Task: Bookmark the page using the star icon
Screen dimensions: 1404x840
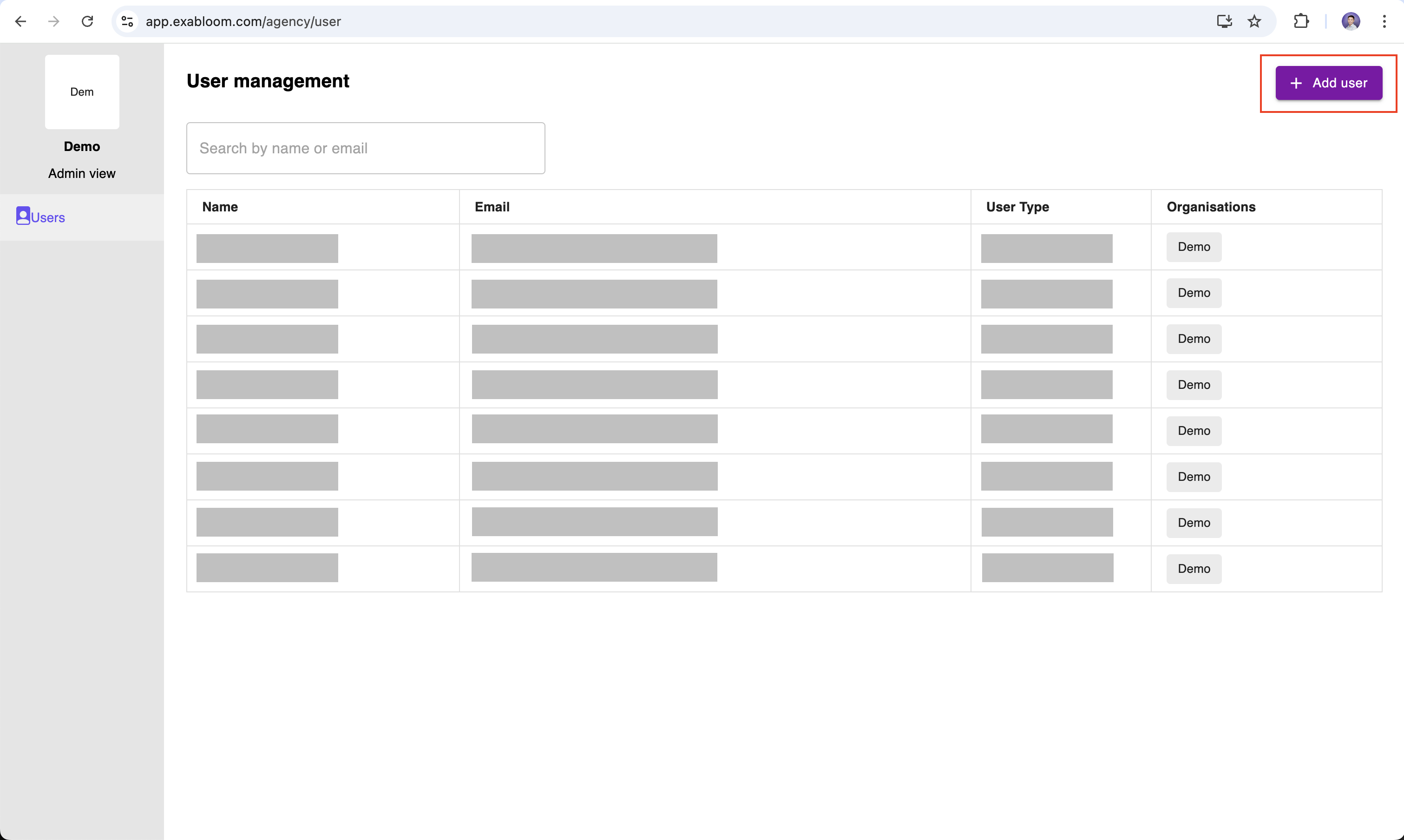Action: click(1254, 21)
